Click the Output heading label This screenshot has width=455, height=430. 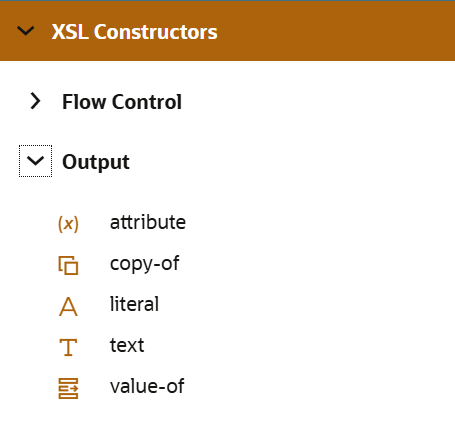(96, 162)
